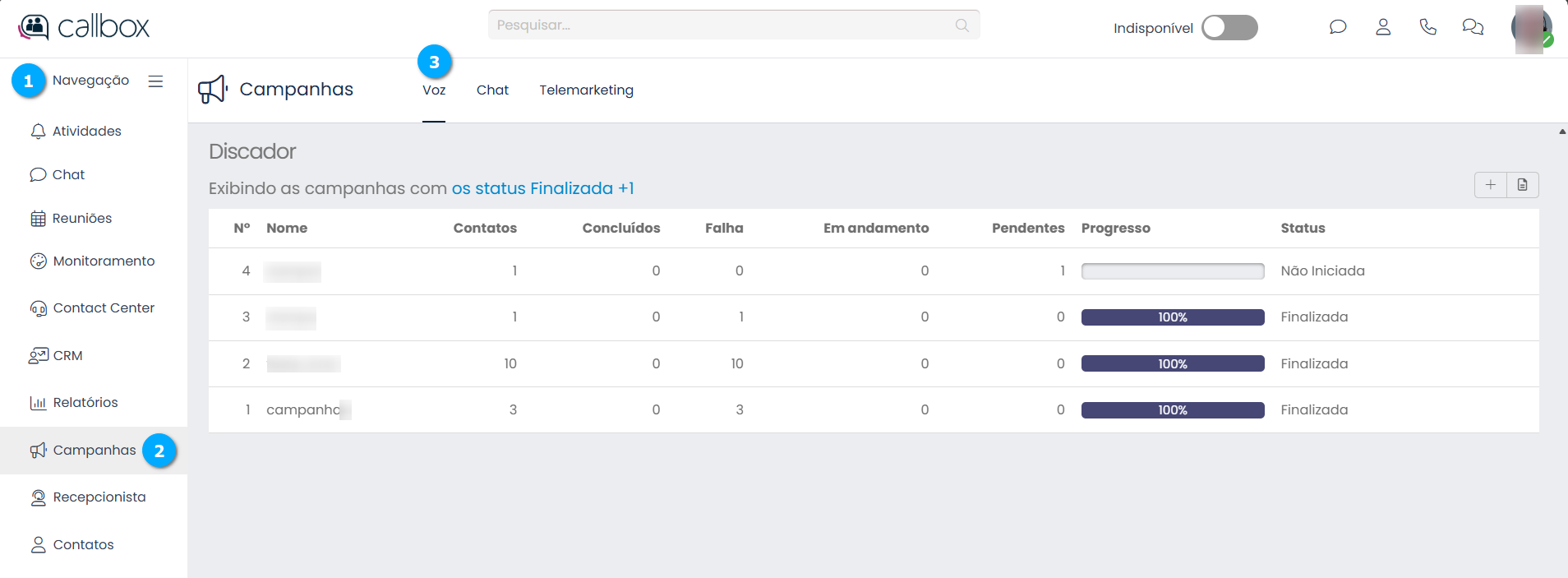The image size is (1568, 578).
Task: Click in the Pesquisar search field
Action: pyautogui.click(x=723, y=25)
